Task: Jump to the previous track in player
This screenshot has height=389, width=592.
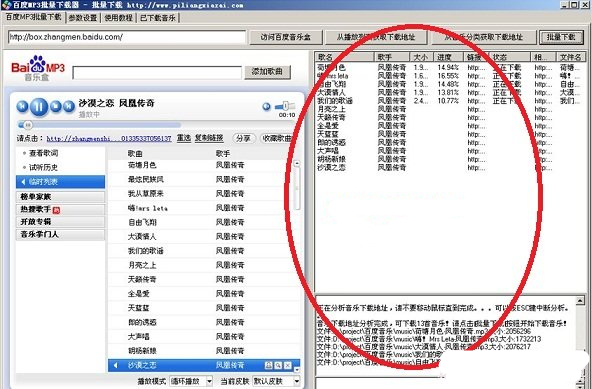Action: (x=22, y=107)
